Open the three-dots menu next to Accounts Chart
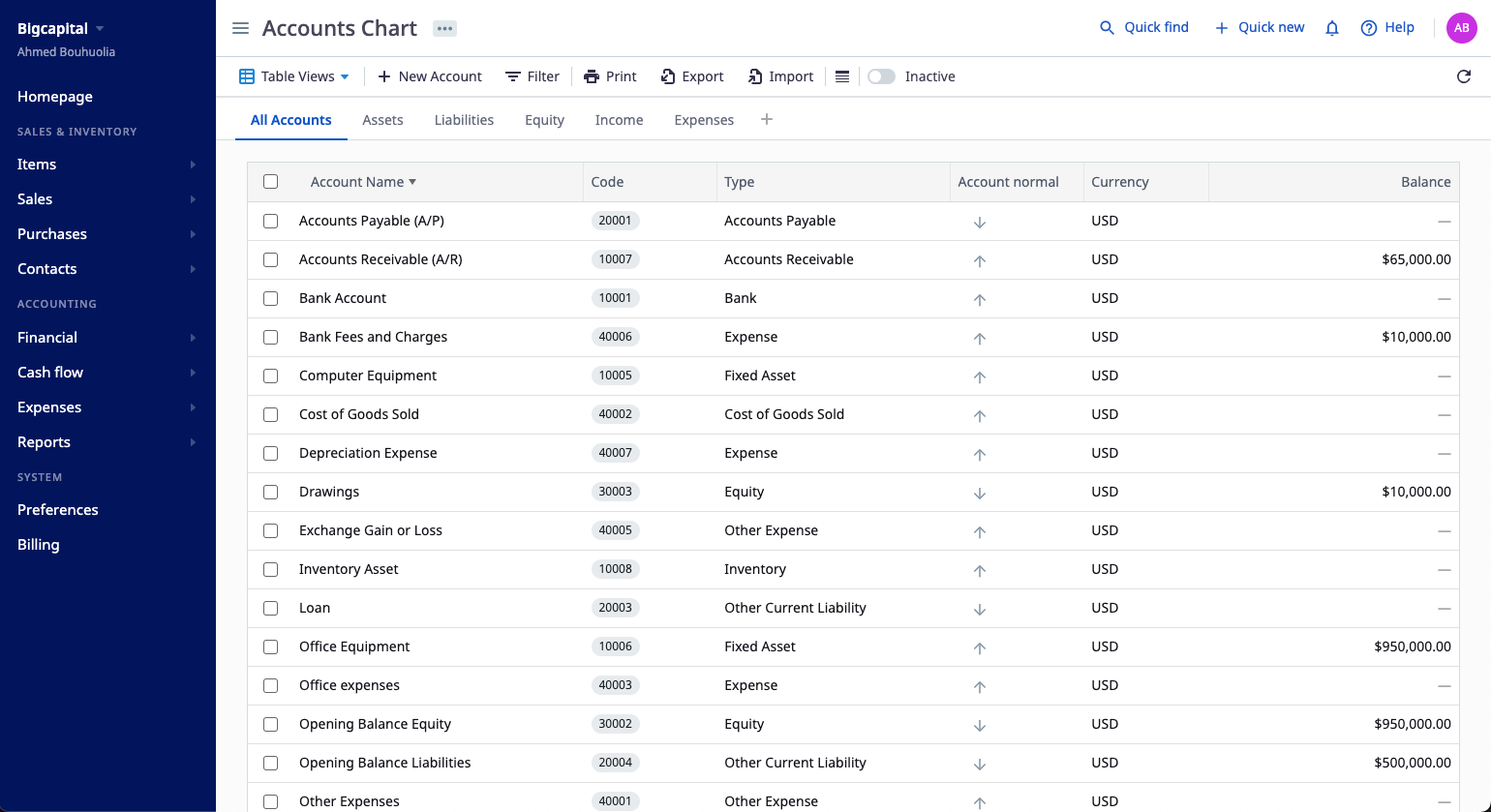 point(444,28)
